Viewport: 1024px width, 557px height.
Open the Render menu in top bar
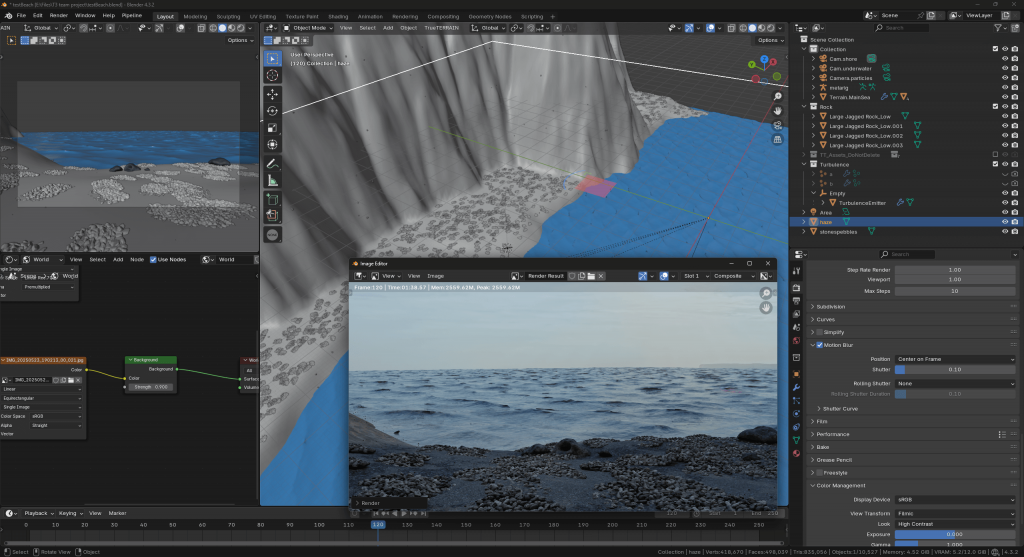point(59,16)
